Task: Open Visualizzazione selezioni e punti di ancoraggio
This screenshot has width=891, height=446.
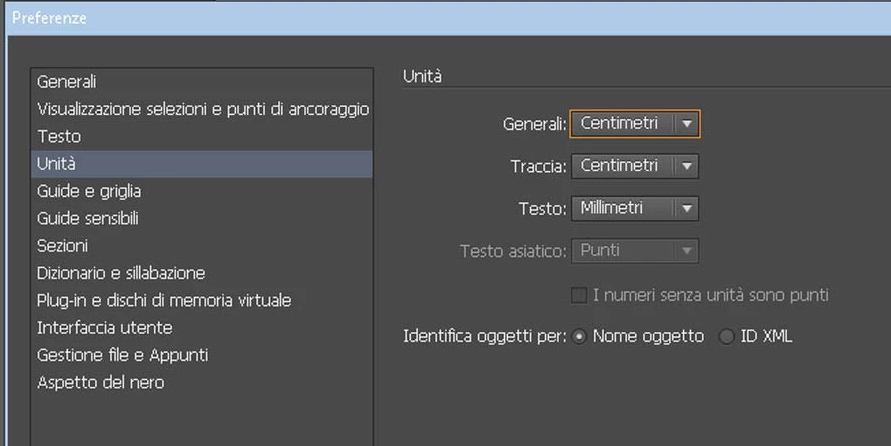Action: (x=202, y=109)
